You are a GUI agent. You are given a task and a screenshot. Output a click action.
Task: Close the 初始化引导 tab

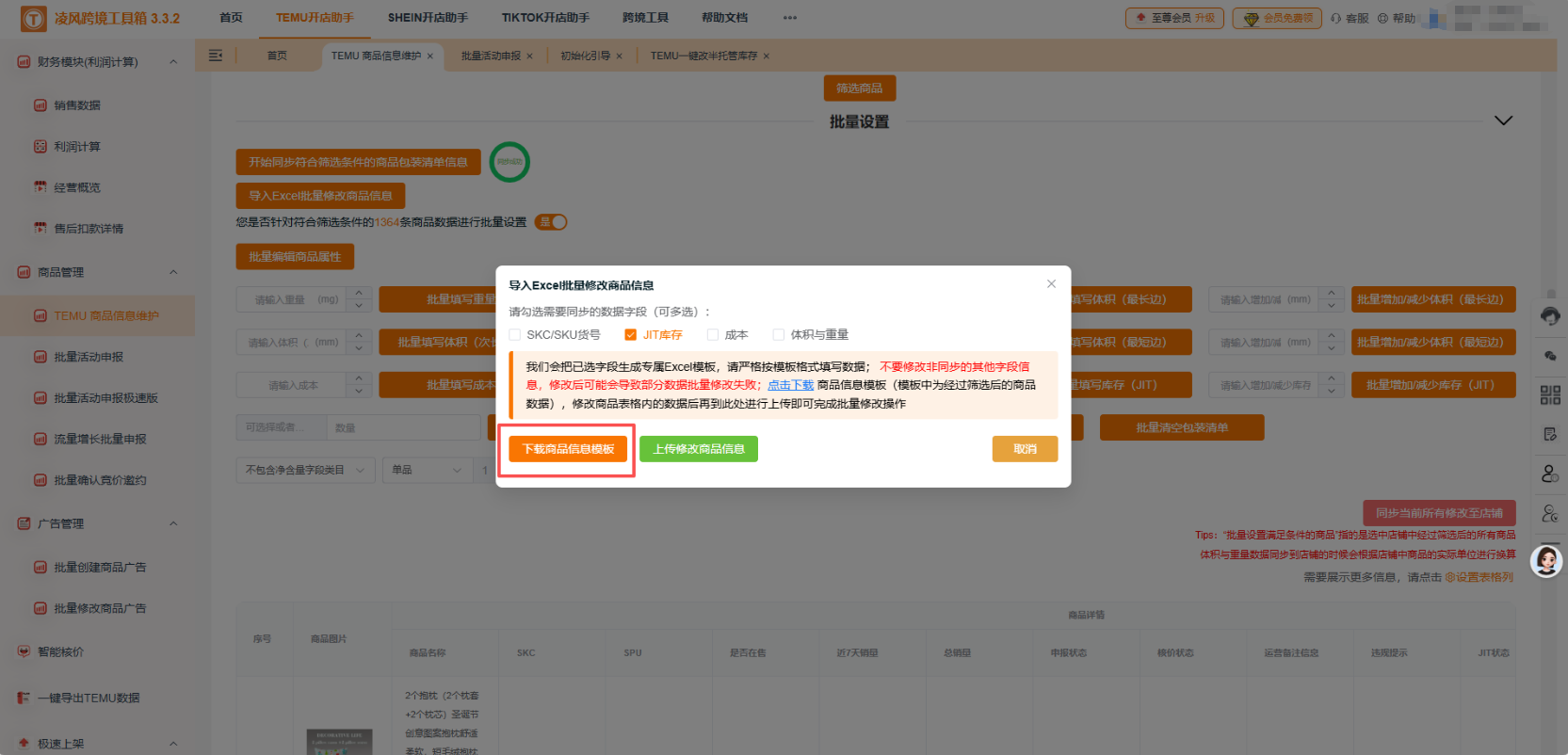click(x=619, y=56)
